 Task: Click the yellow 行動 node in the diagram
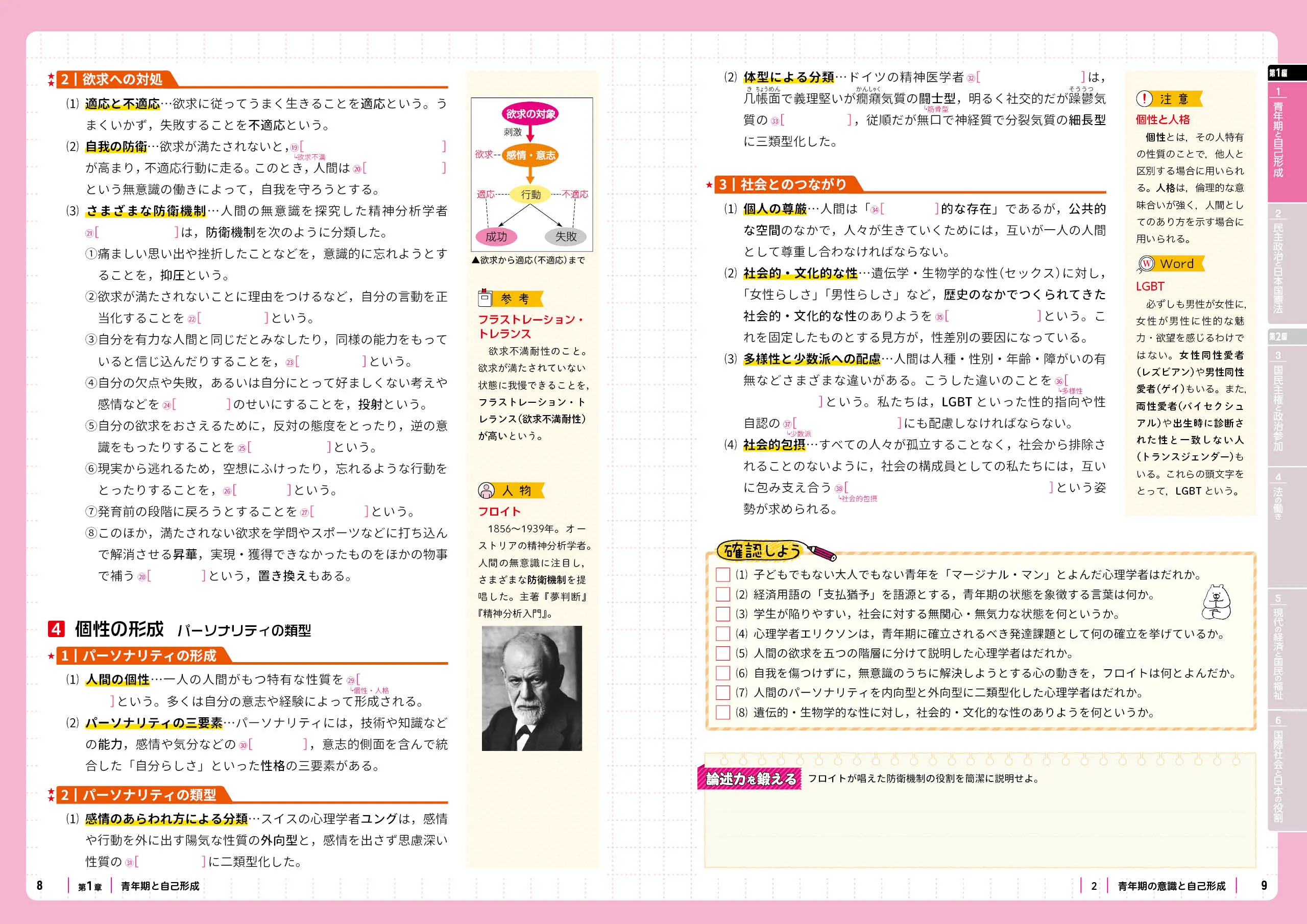point(530,194)
